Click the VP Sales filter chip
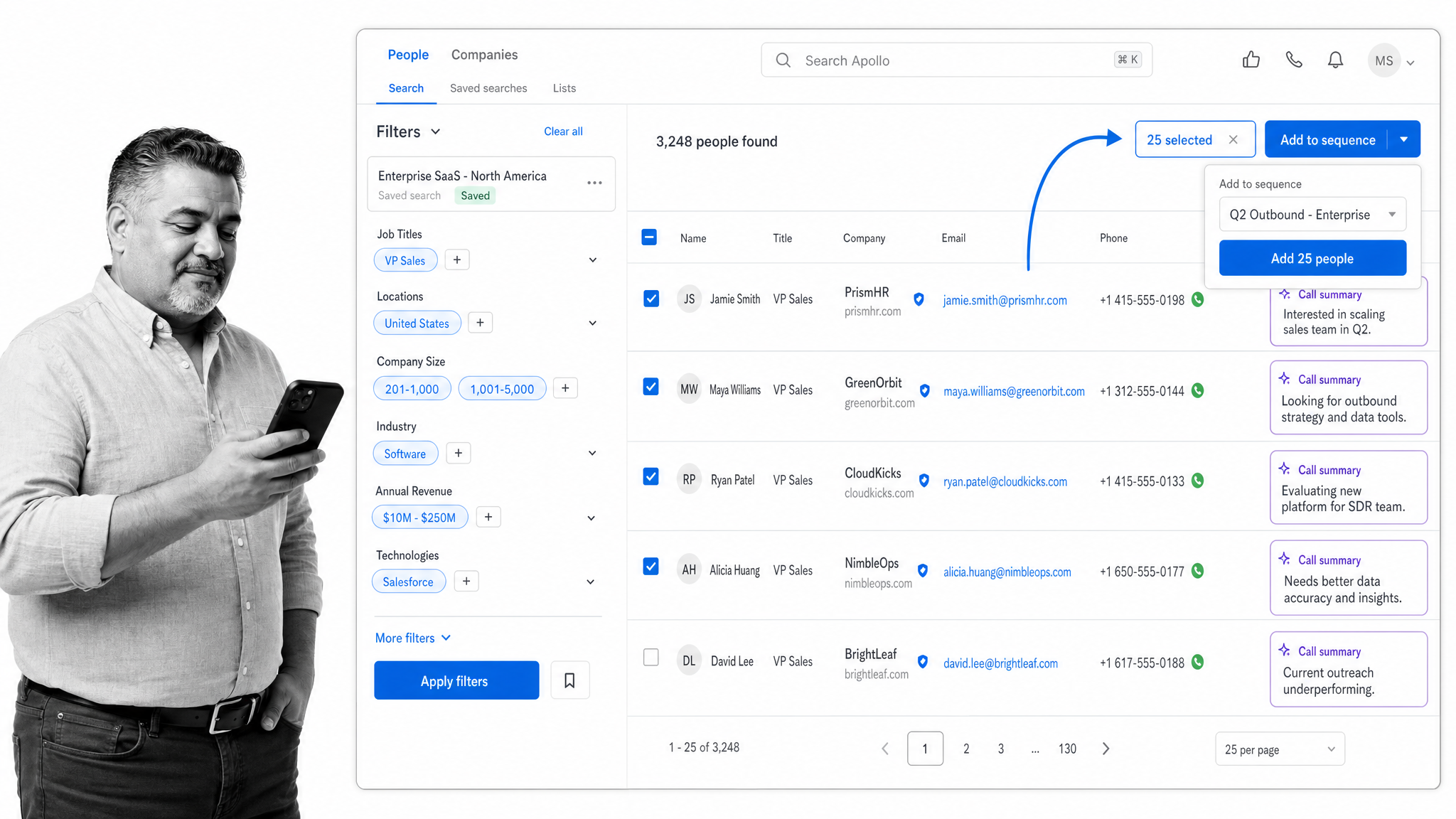Viewport: 1456px width, 819px height. (405, 260)
